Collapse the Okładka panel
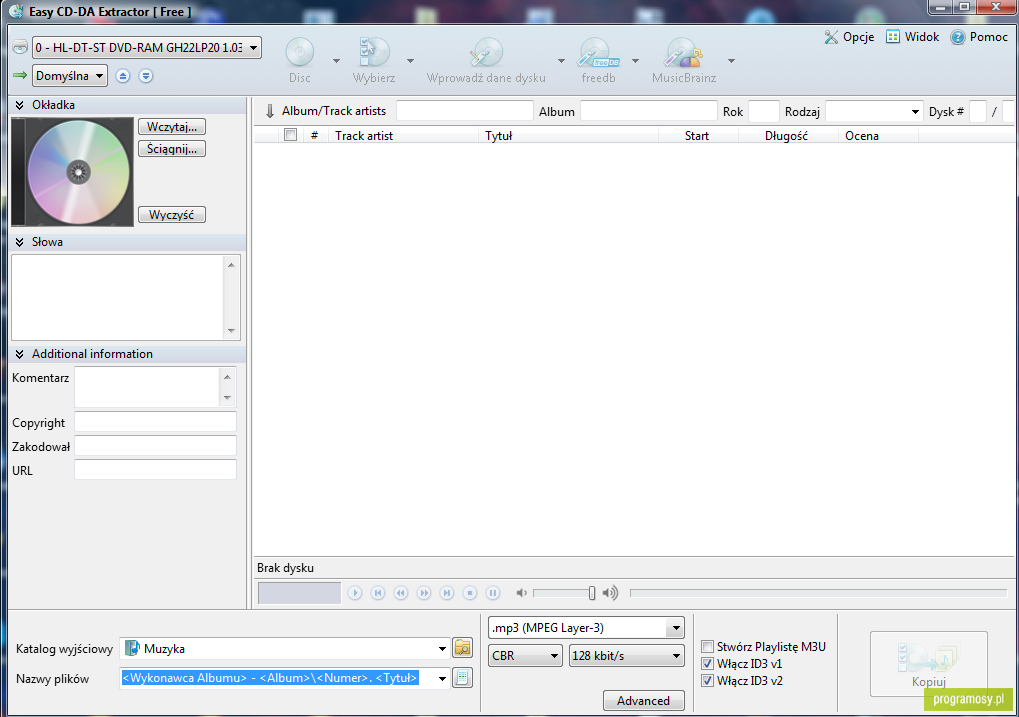The width and height of the screenshot is (1019, 717). (x=19, y=105)
